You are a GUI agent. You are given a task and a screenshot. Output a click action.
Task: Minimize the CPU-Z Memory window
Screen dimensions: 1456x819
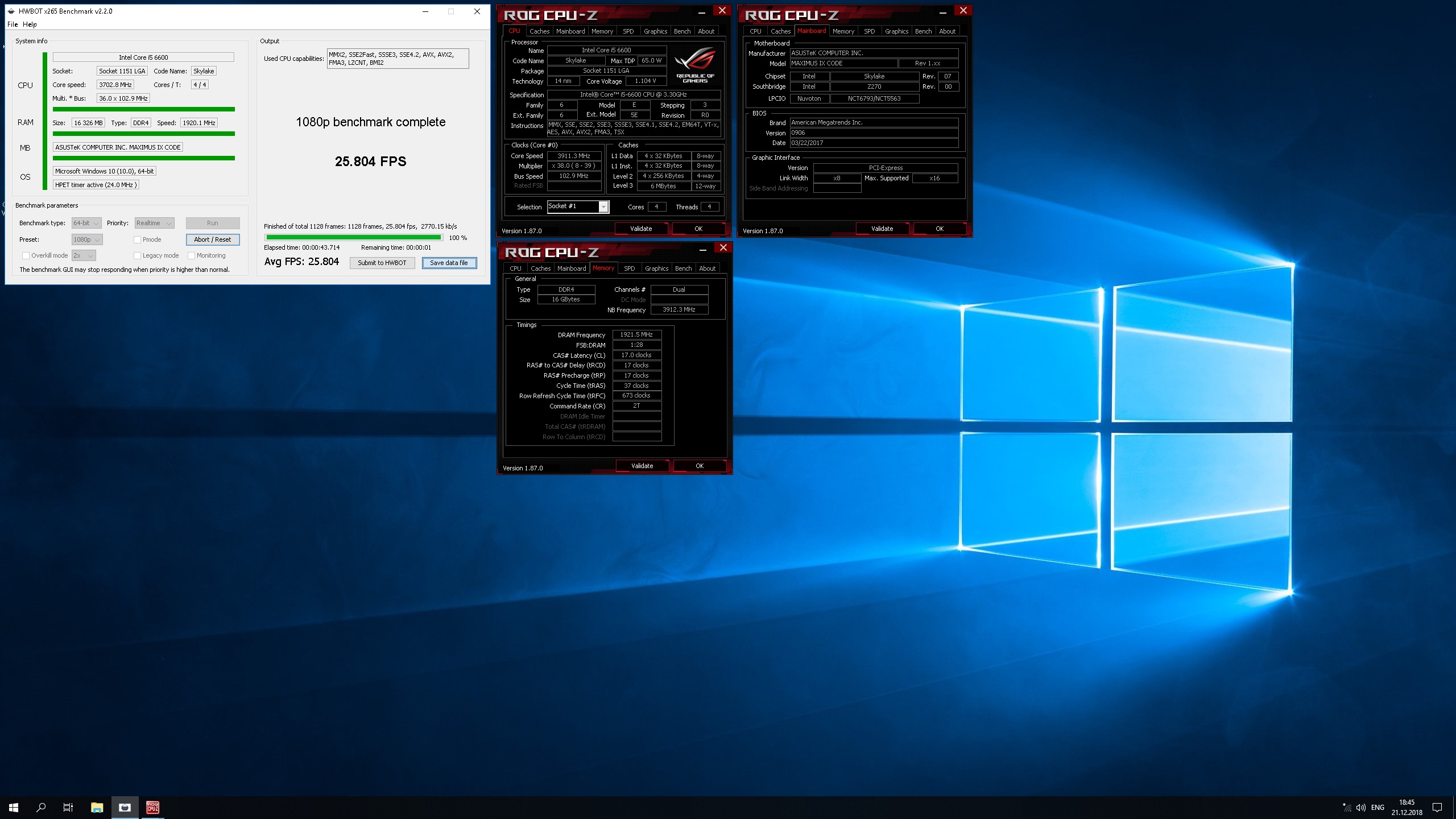coord(703,249)
